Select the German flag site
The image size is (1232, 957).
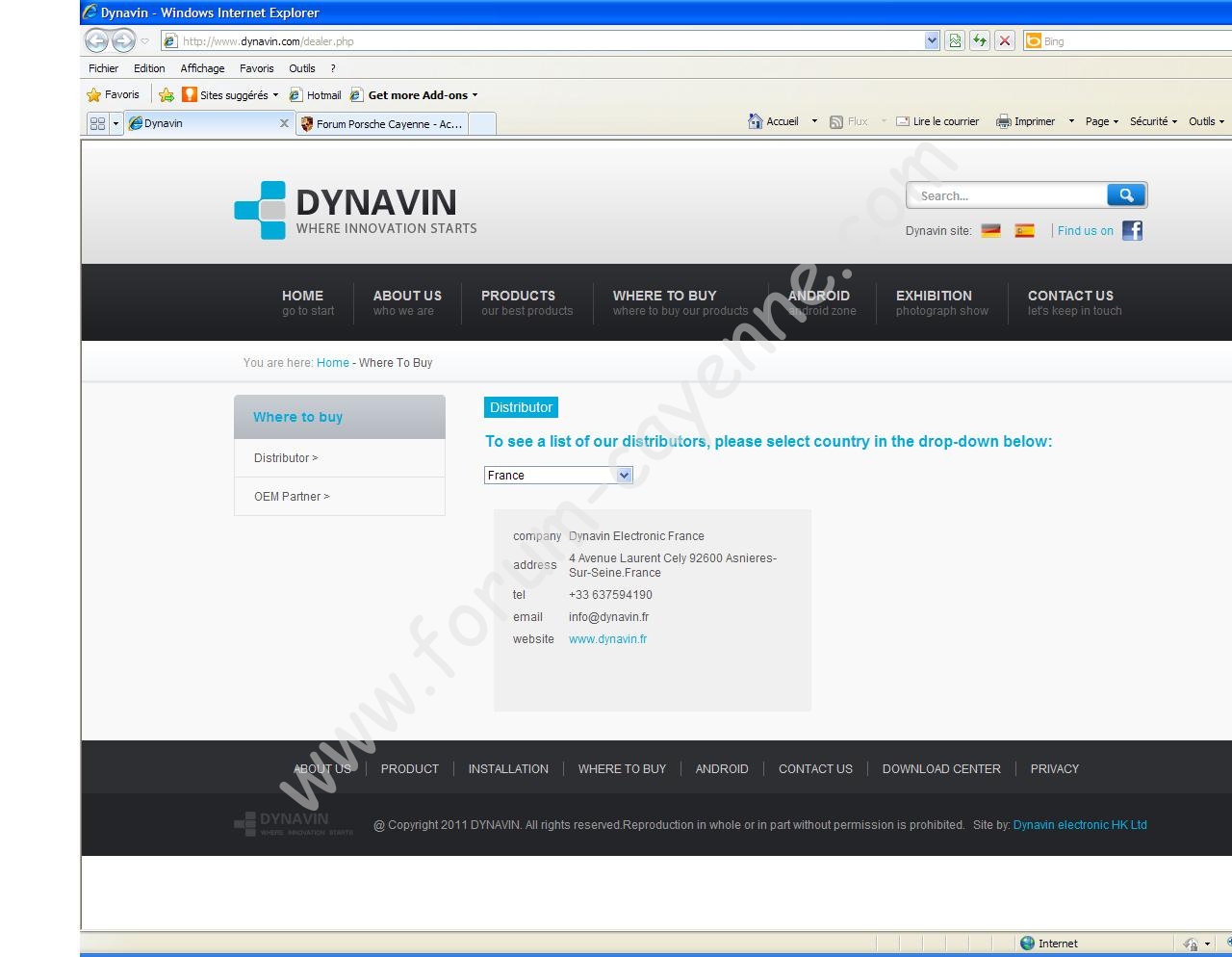pos(990,230)
